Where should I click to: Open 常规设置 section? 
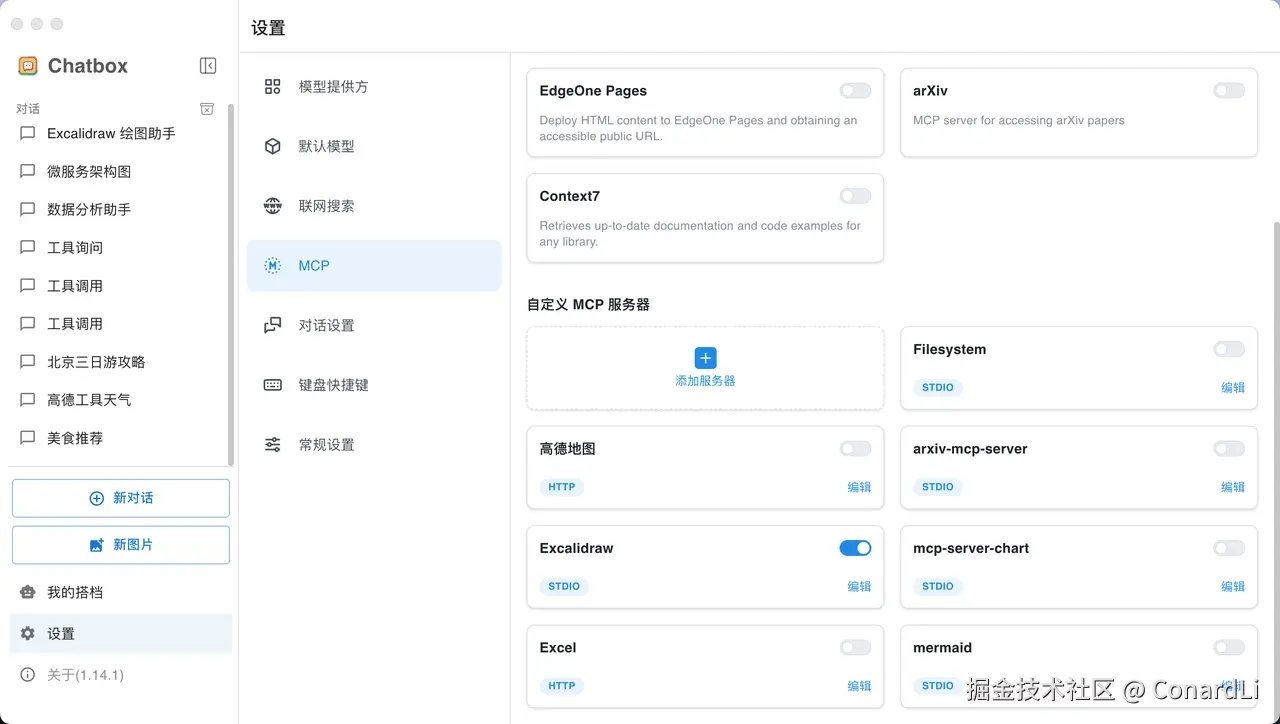[x=374, y=445]
